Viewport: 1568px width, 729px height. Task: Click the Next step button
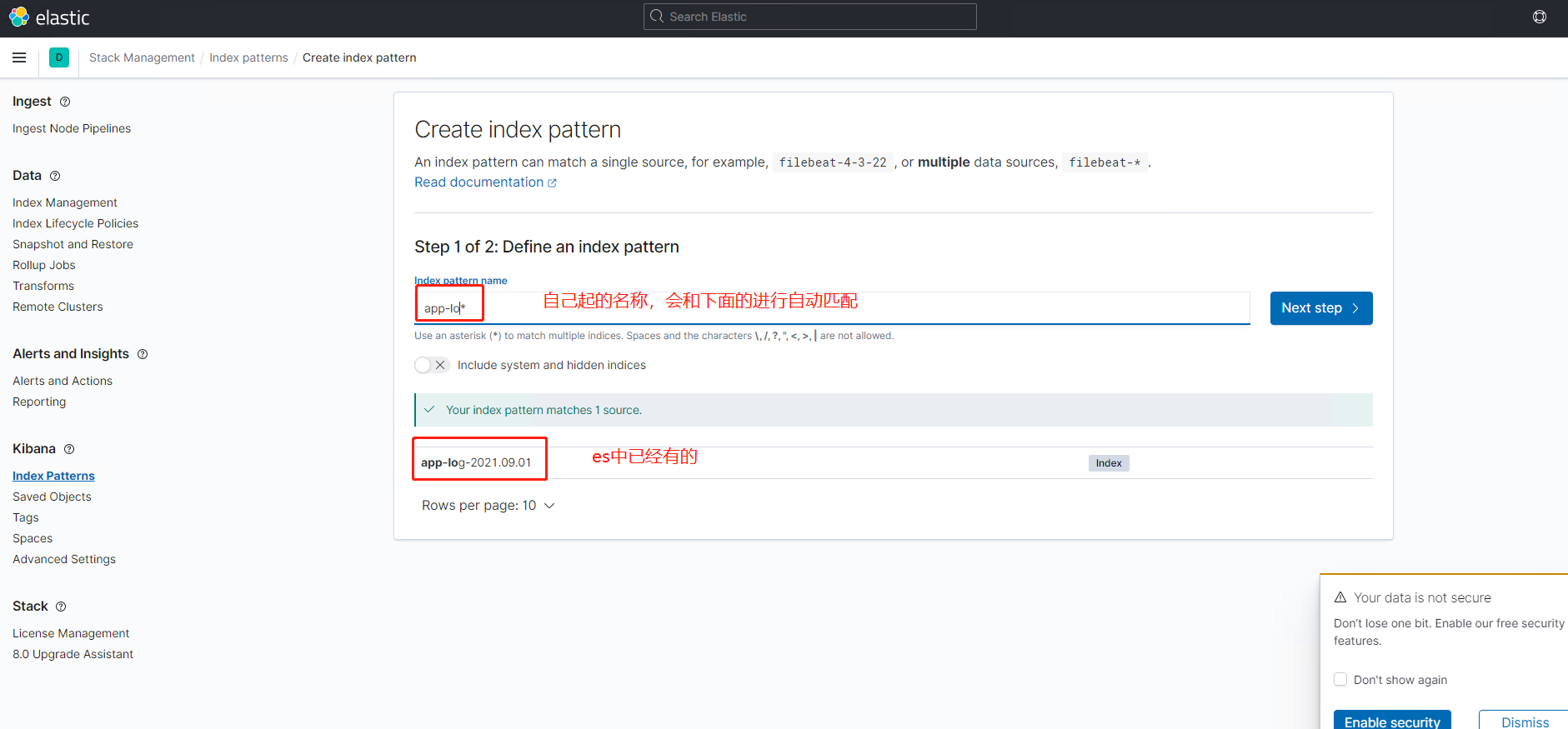pyautogui.click(x=1321, y=308)
